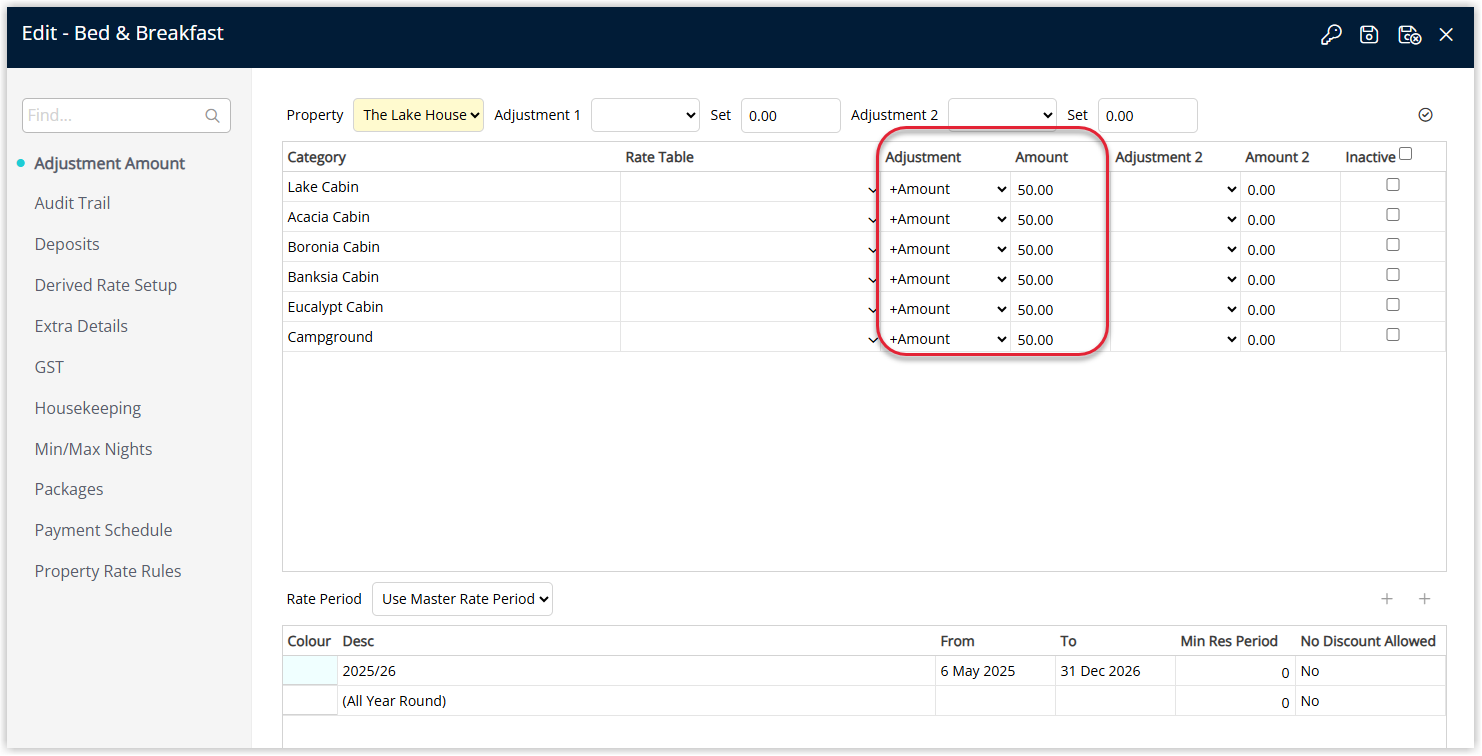Open the Property dropdown The Lake House

point(418,115)
